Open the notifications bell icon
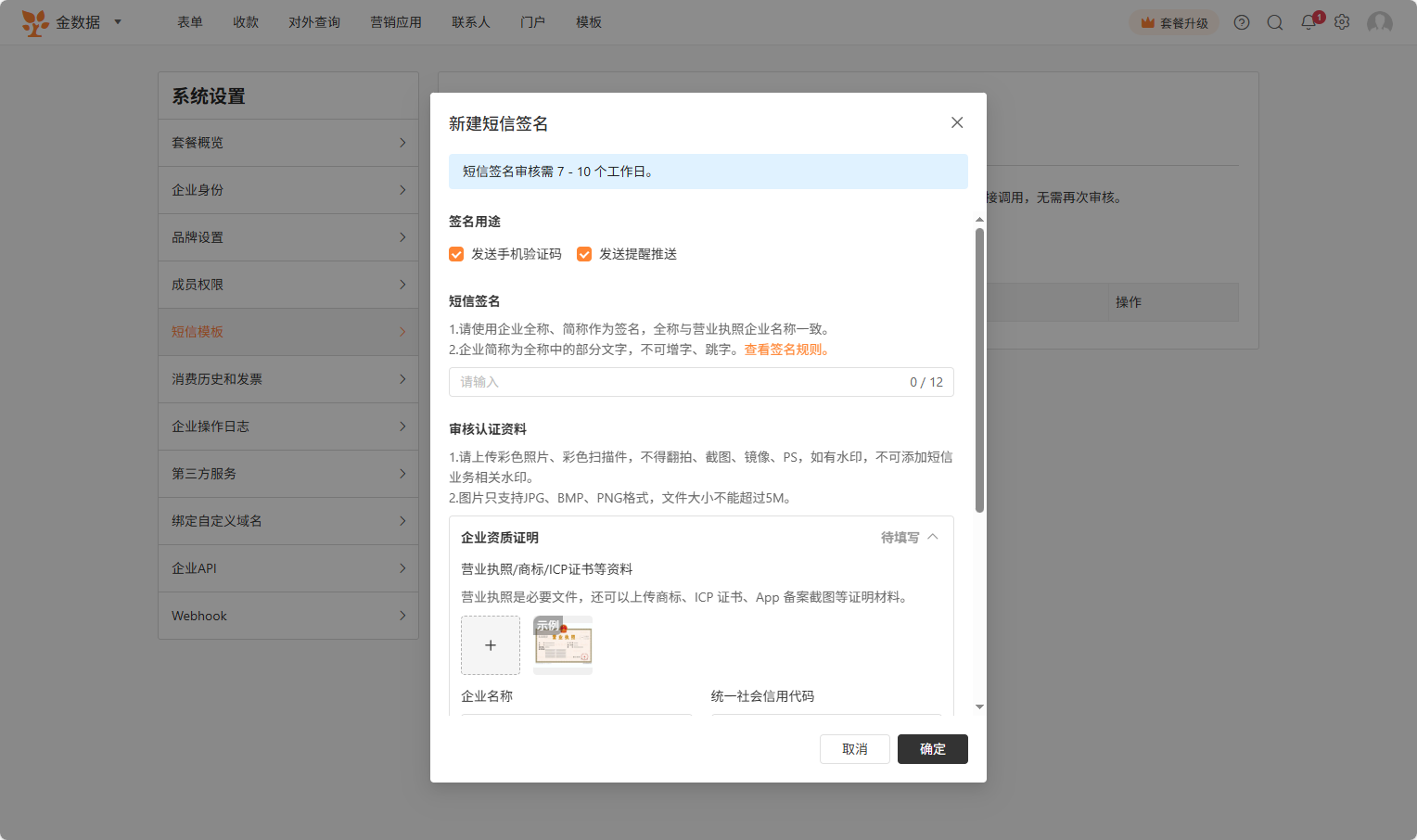The image size is (1417, 840). tap(1308, 22)
